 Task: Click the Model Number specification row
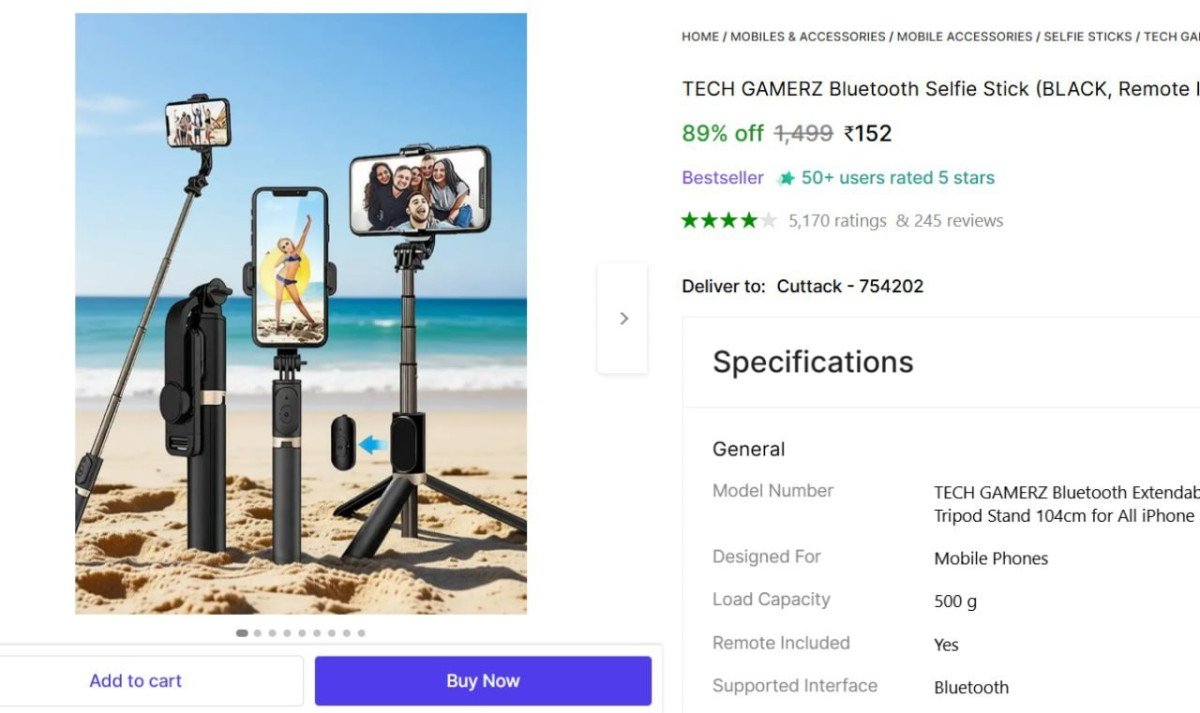click(x=773, y=491)
